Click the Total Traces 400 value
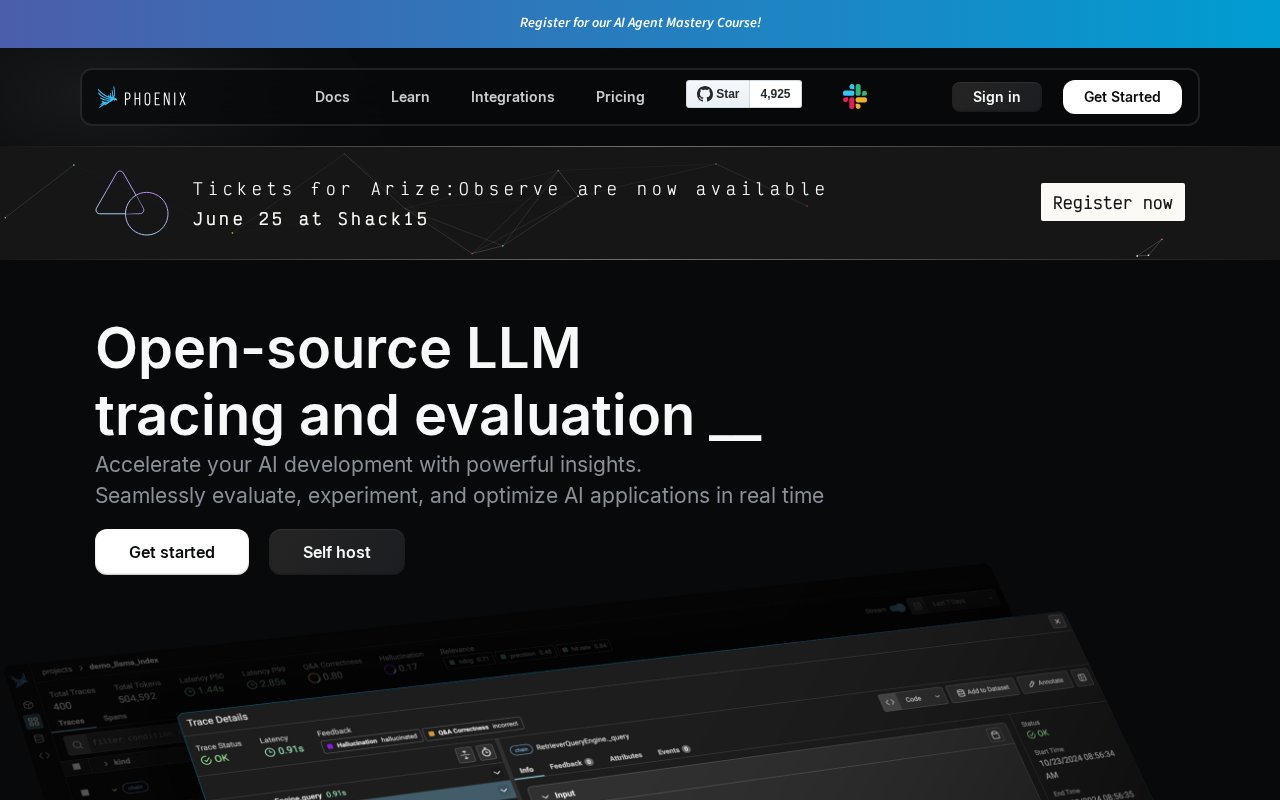This screenshot has width=1280, height=800. (x=62, y=706)
